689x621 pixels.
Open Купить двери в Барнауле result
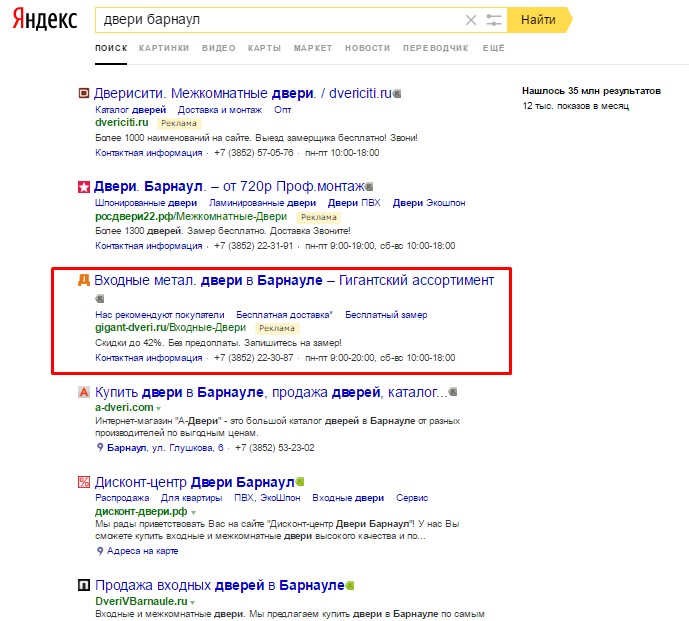(x=271, y=392)
